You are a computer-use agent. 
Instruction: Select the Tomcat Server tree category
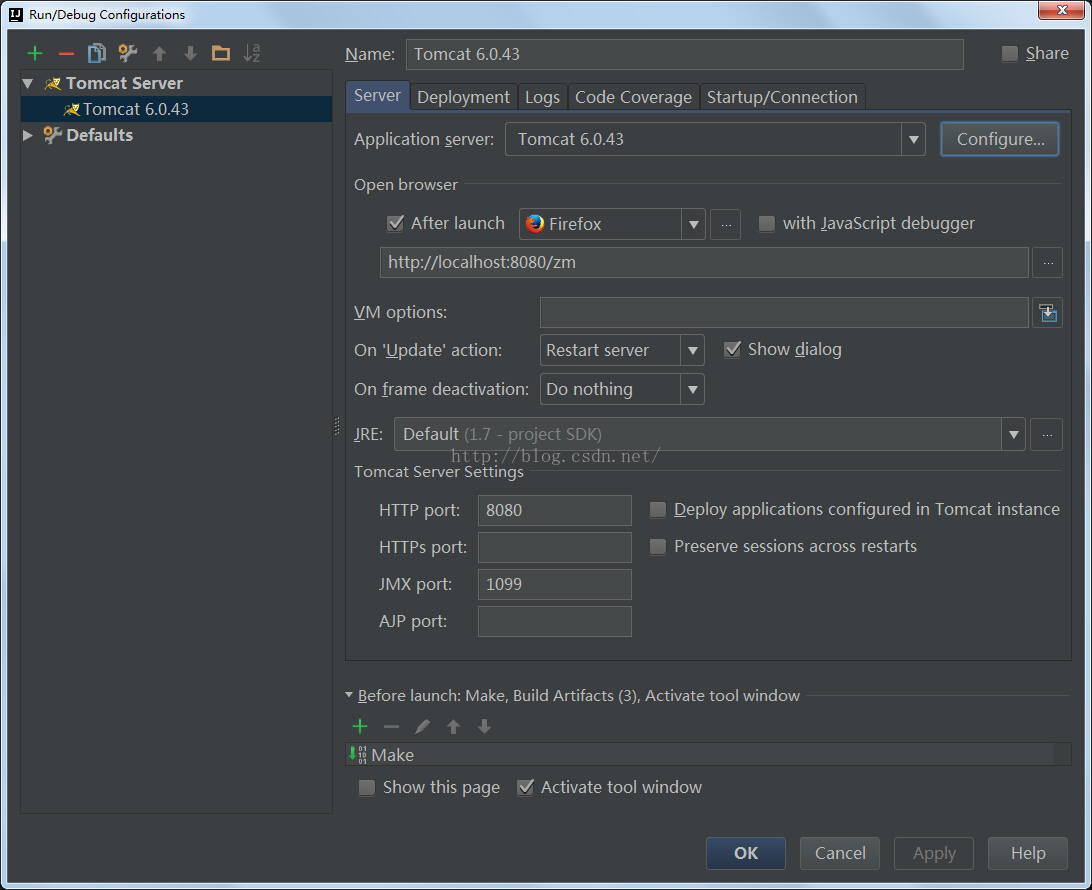[124, 84]
